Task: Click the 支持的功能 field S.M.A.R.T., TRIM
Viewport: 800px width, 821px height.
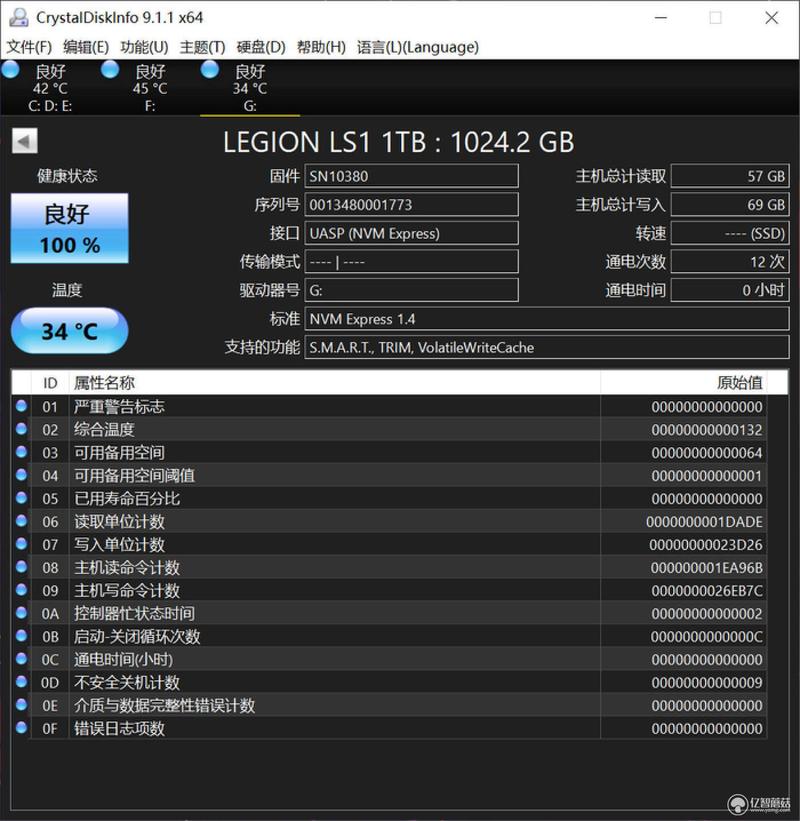Action: coord(547,347)
